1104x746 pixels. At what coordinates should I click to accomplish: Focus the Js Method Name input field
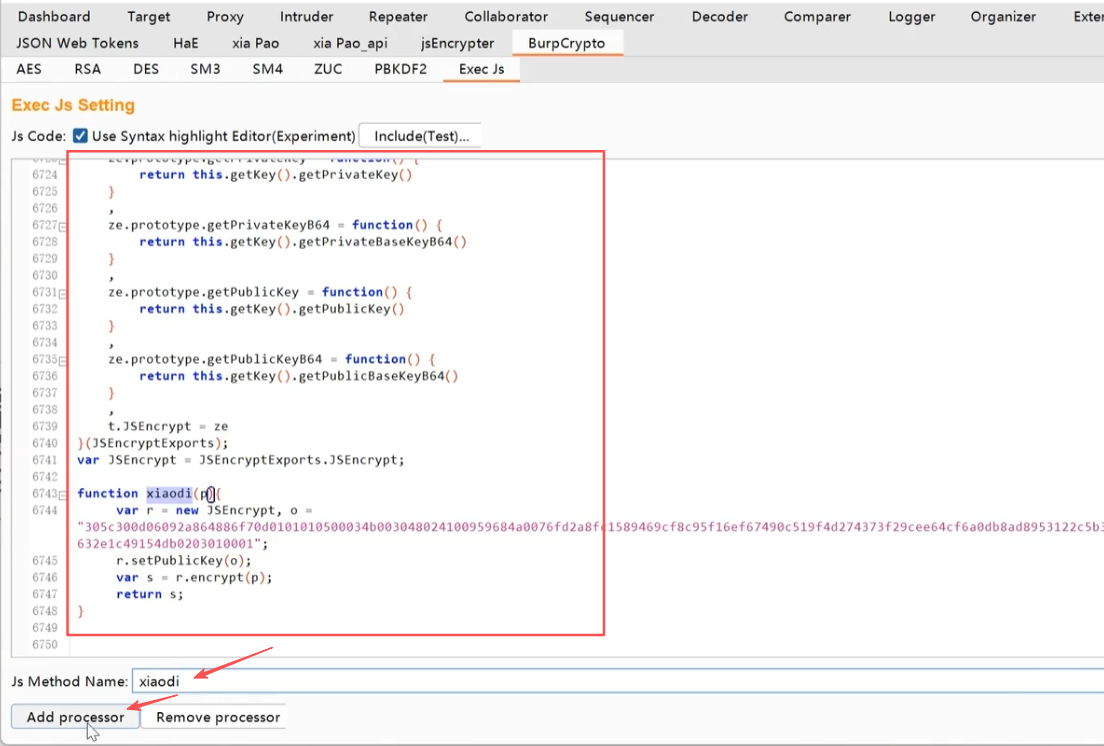click(618, 681)
